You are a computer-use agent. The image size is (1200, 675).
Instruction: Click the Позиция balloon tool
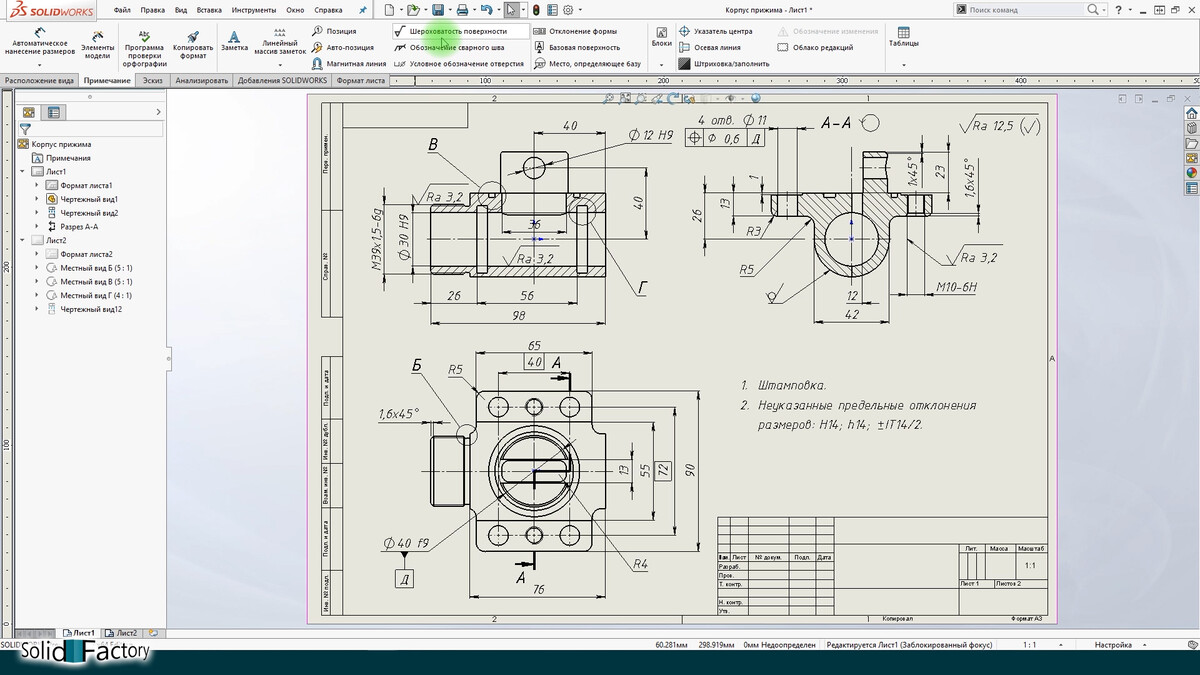pos(333,31)
